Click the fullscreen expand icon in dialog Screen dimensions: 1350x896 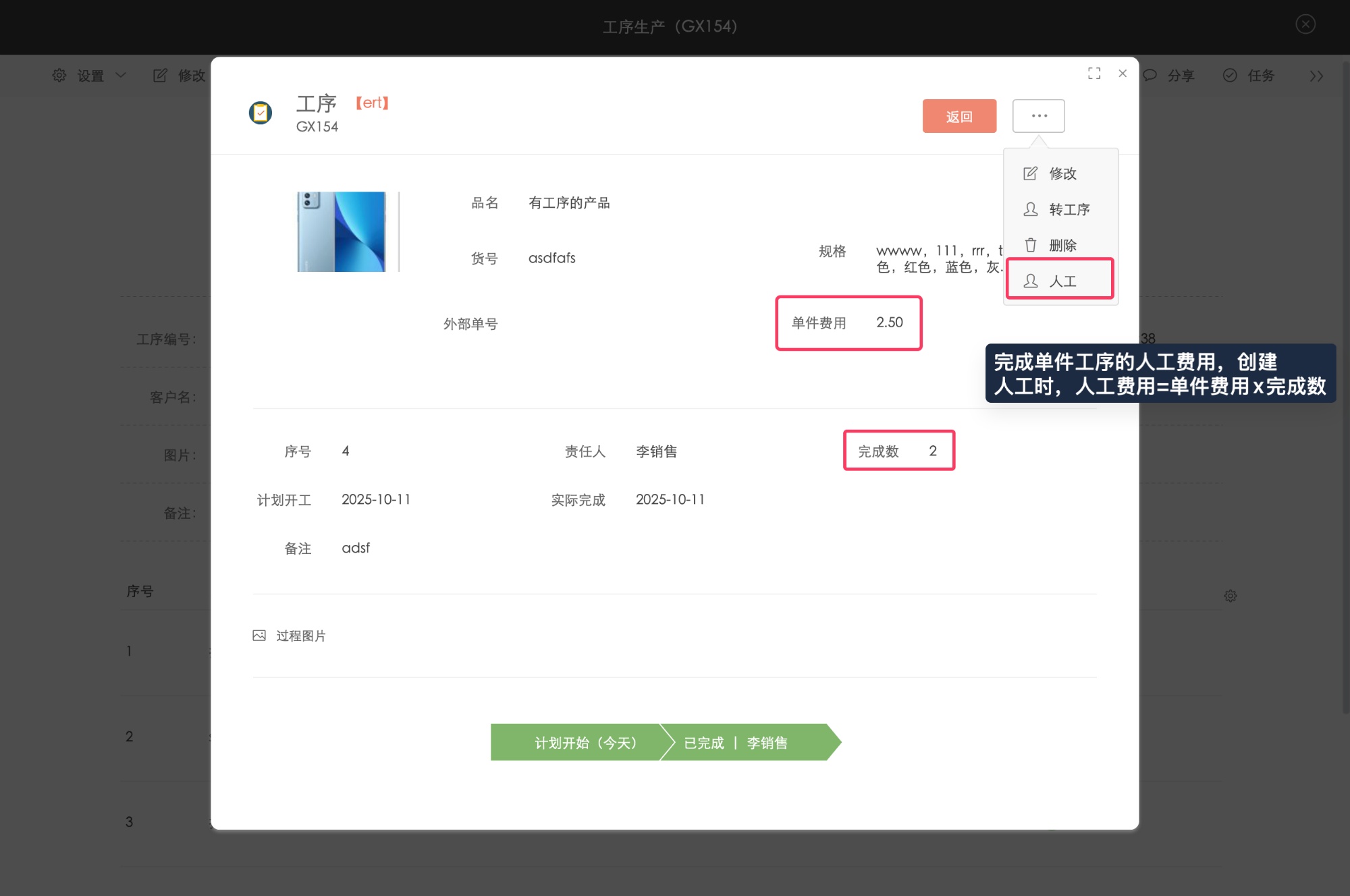[1094, 74]
